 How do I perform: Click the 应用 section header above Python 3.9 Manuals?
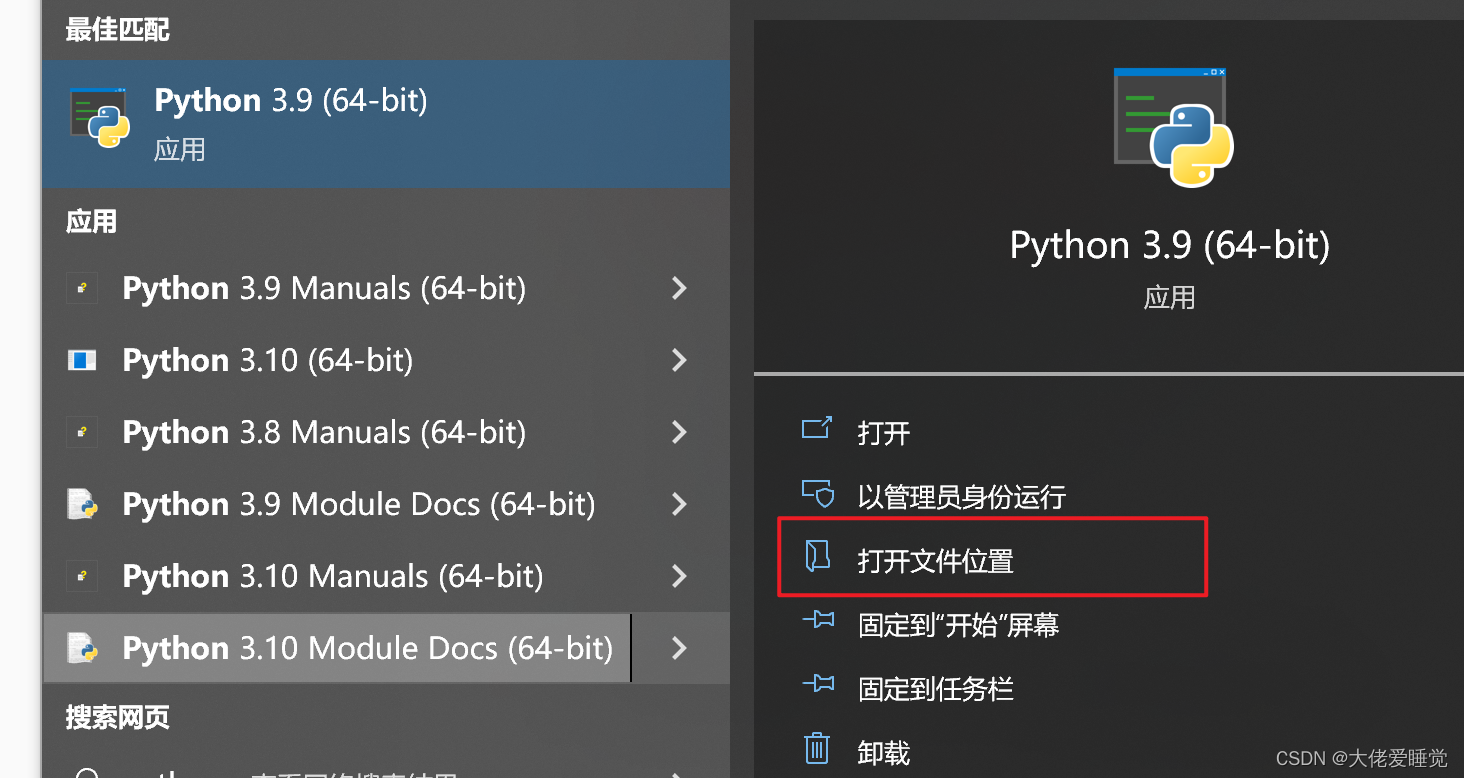(91, 221)
